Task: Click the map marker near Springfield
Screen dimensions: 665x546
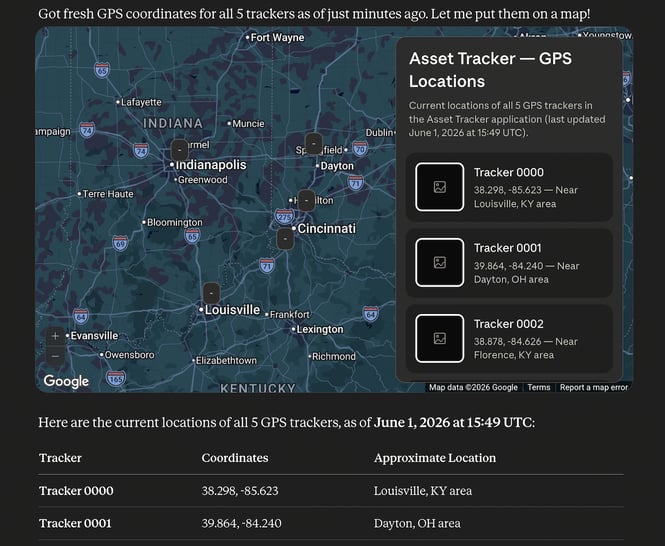Action: [314, 143]
